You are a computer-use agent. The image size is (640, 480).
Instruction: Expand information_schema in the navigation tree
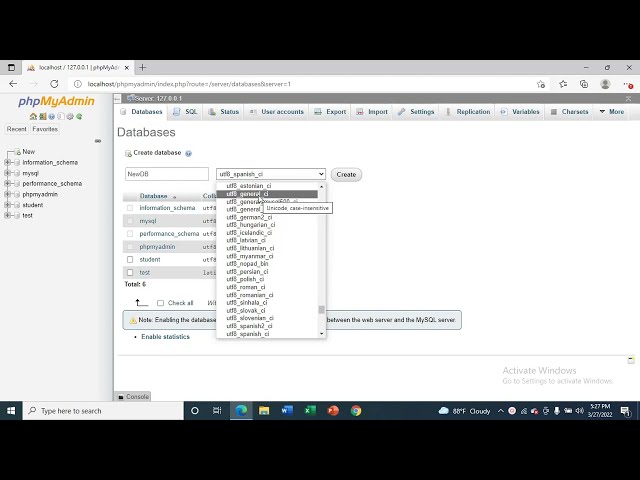[x=7, y=162]
